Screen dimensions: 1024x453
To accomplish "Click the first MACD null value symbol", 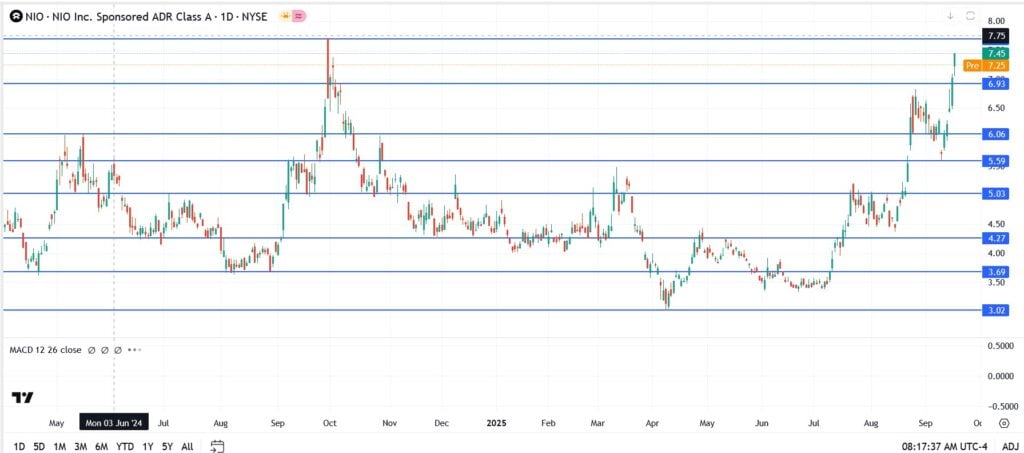I will pos(91,350).
